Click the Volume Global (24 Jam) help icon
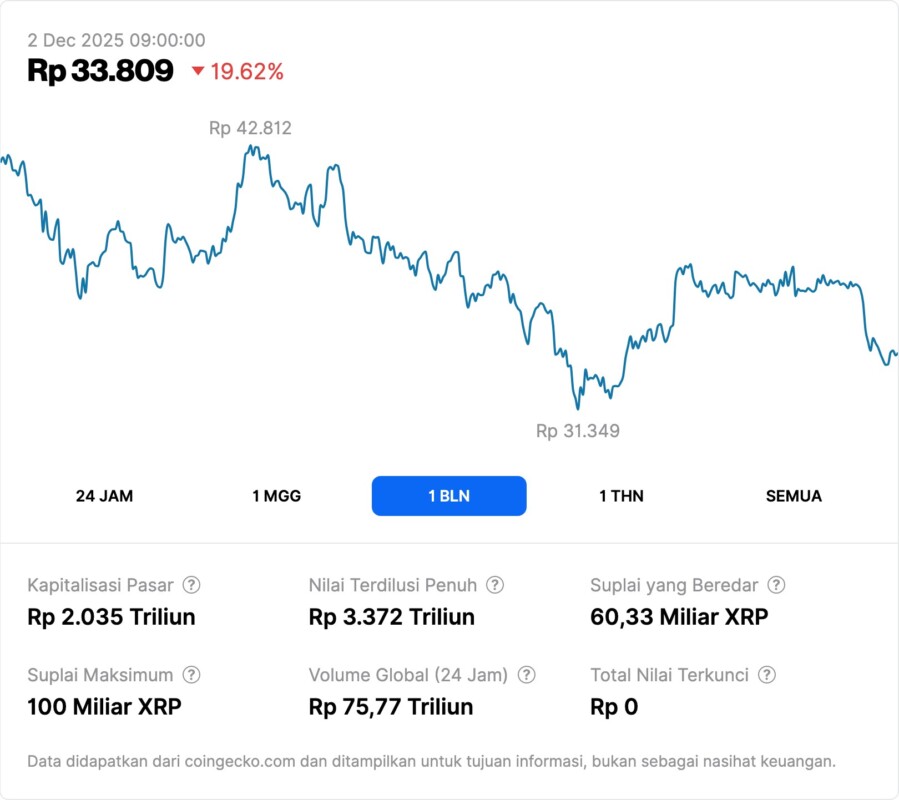This screenshot has height=800, width=899. tap(526, 675)
